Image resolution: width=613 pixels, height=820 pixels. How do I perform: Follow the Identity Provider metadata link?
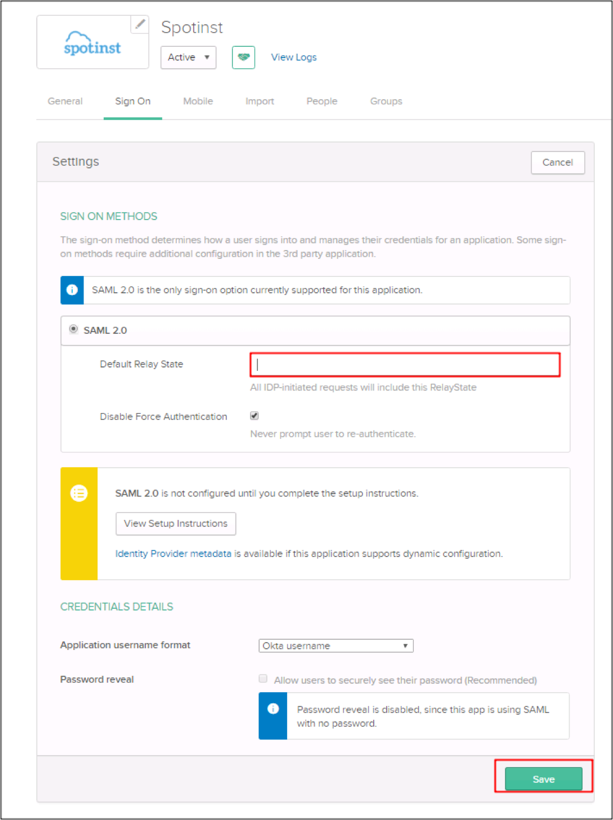[173, 553]
